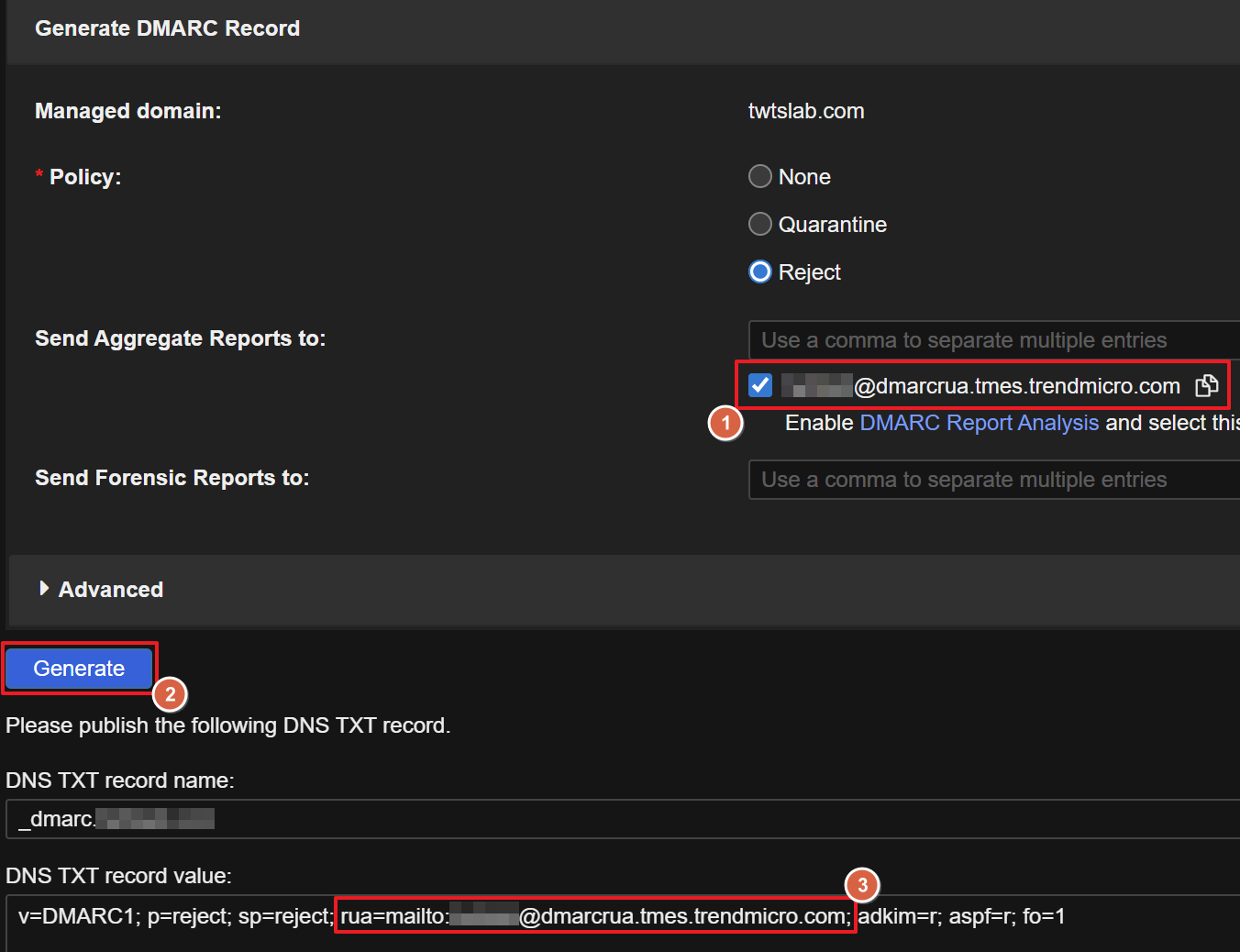Choose the Quarantine policy option
This screenshot has width=1240, height=952.
[760, 224]
